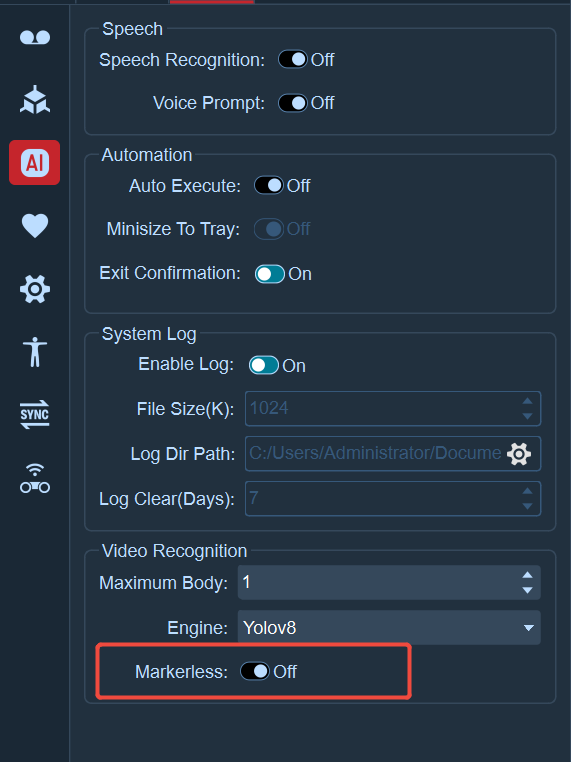Click the Log Dir Path field
Viewport: 571px width, 762px height.
click(393, 453)
